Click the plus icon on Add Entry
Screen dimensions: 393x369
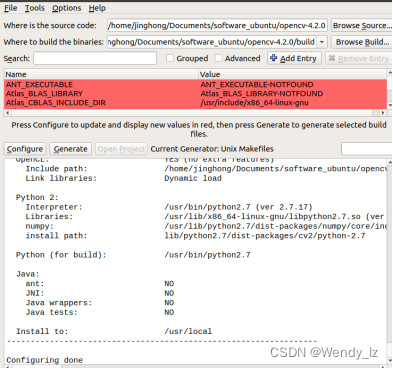274,58
